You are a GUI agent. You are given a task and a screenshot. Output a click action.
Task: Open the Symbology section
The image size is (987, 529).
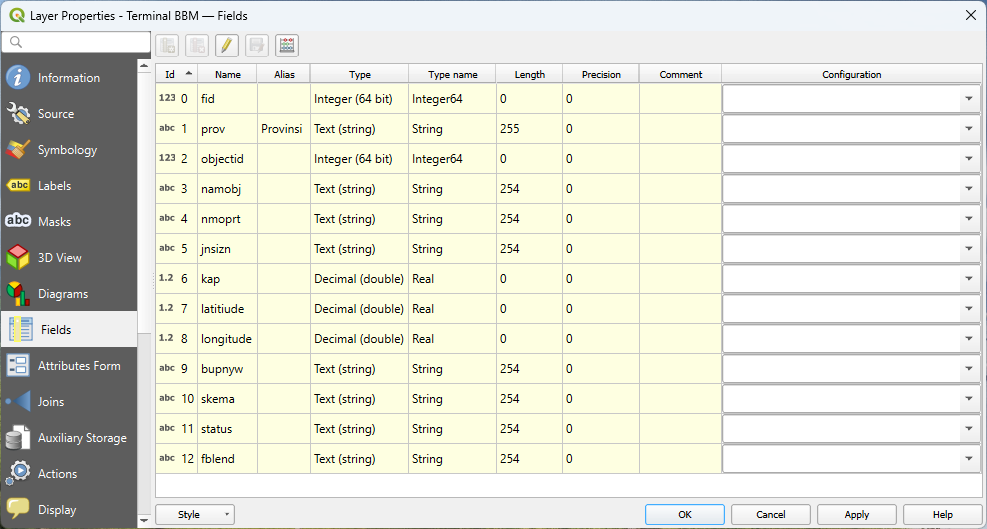[67, 150]
